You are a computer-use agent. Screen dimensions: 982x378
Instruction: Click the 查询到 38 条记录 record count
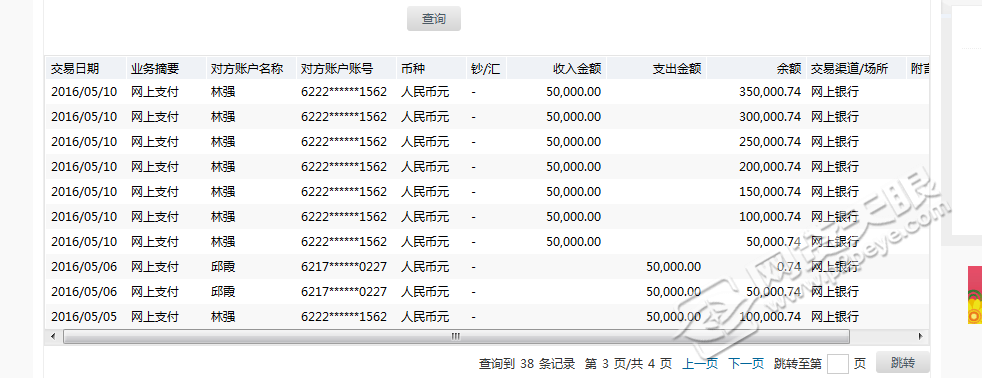click(527, 364)
